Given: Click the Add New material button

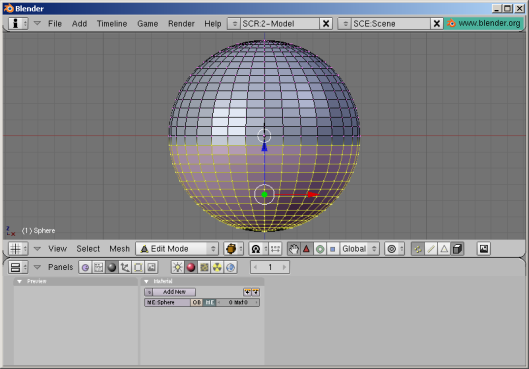Looking at the screenshot, I should (174, 292).
